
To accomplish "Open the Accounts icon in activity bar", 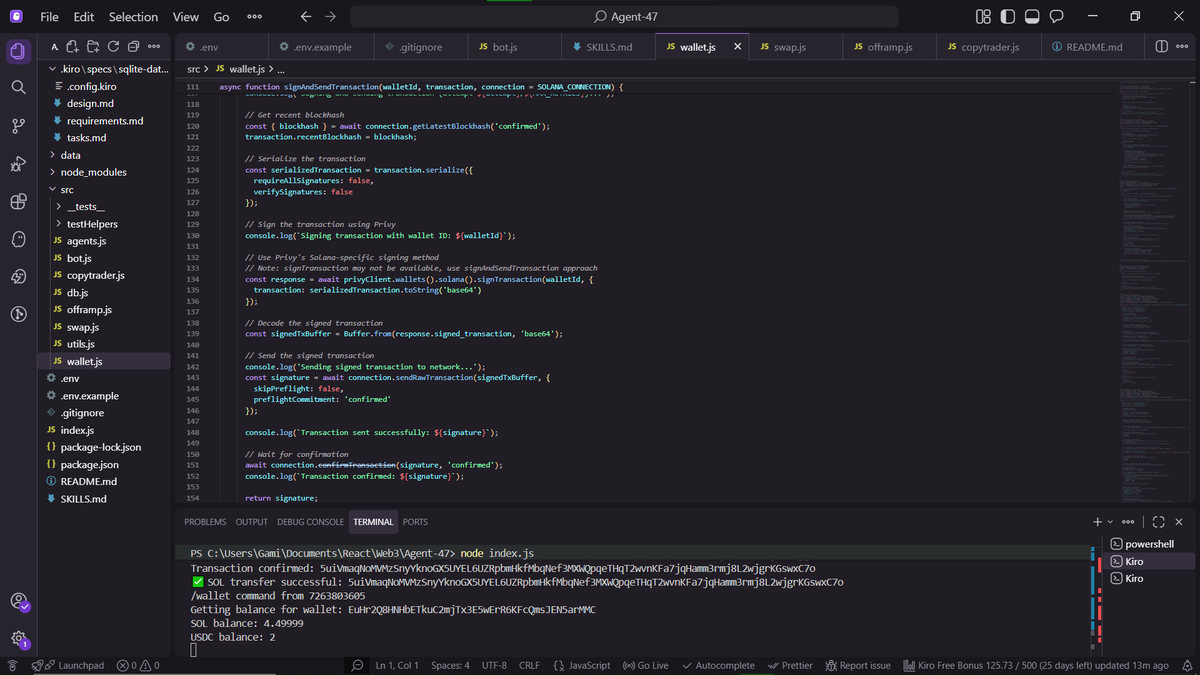I will pos(18,601).
